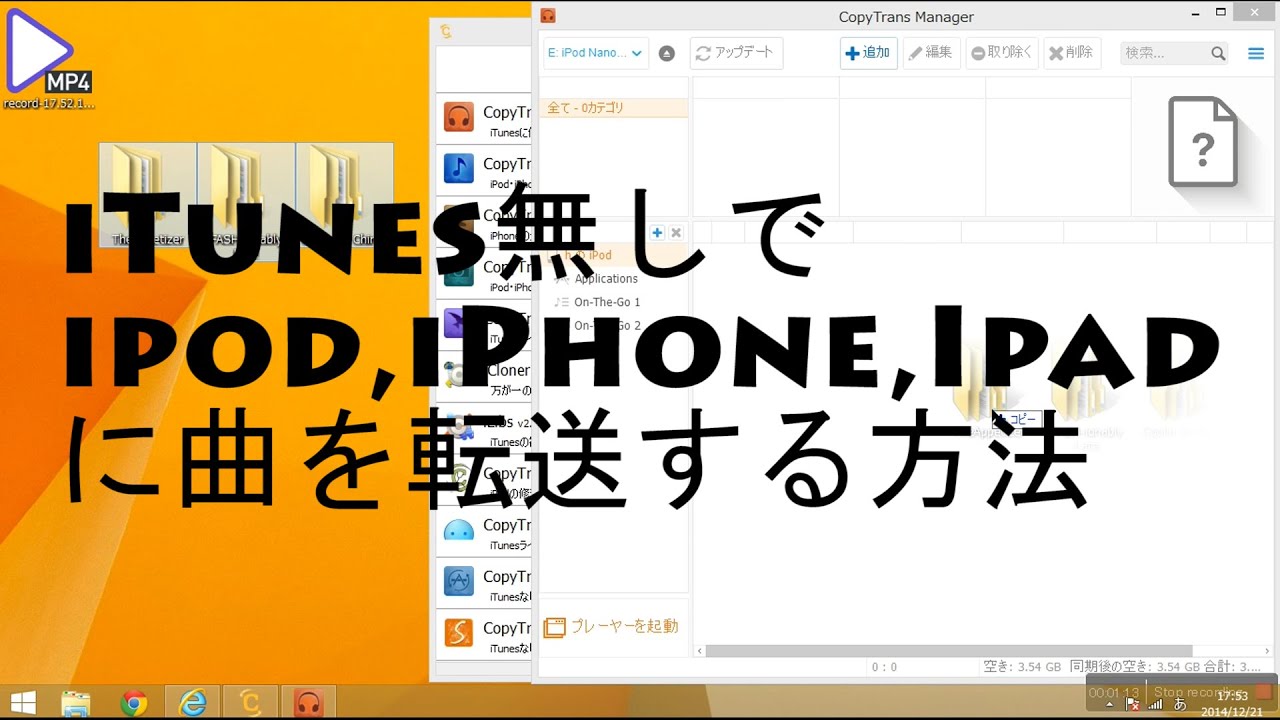
Task: Click the CopyTrans Manager title bar icon
Action: click(x=547, y=15)
